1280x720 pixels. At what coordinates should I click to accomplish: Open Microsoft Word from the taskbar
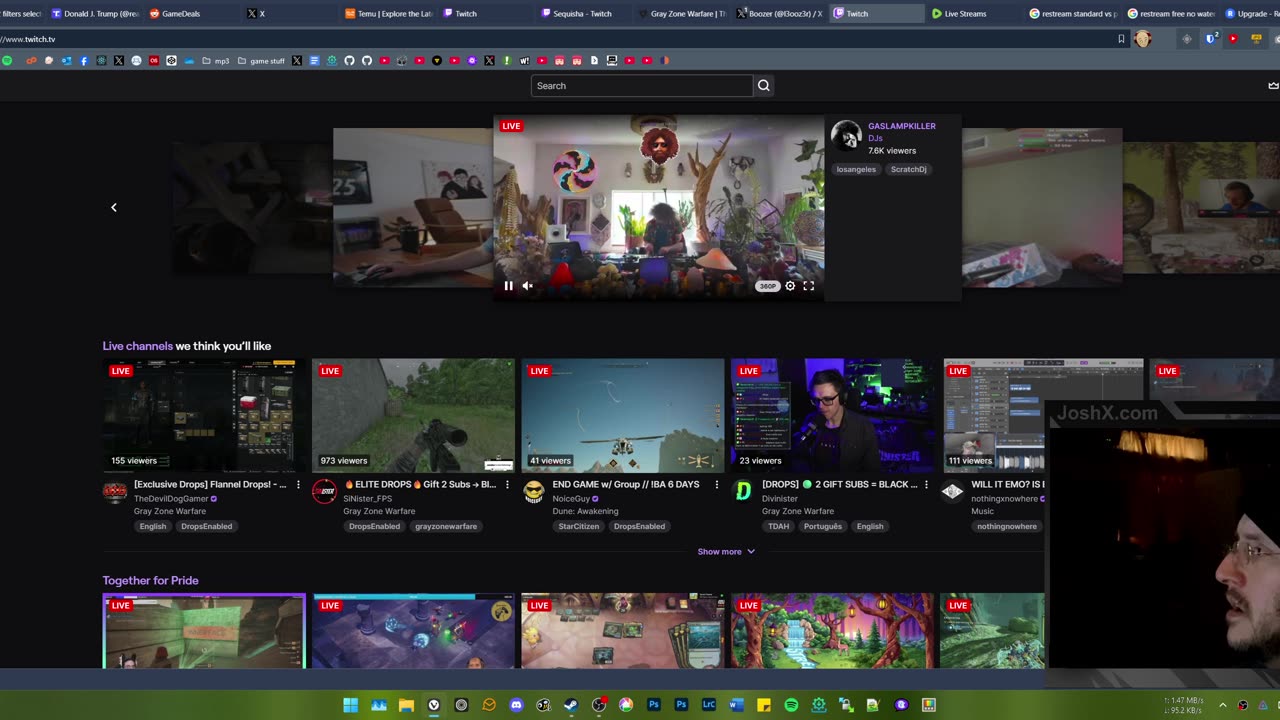(736, 705)
